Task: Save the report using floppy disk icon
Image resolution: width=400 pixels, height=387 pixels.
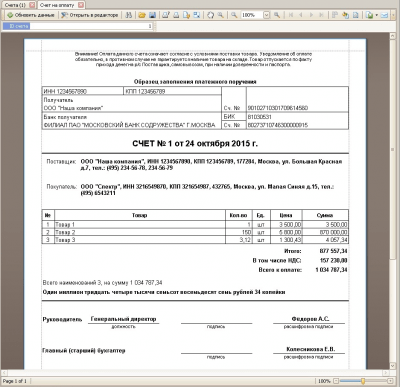Action: pos(152,15)
